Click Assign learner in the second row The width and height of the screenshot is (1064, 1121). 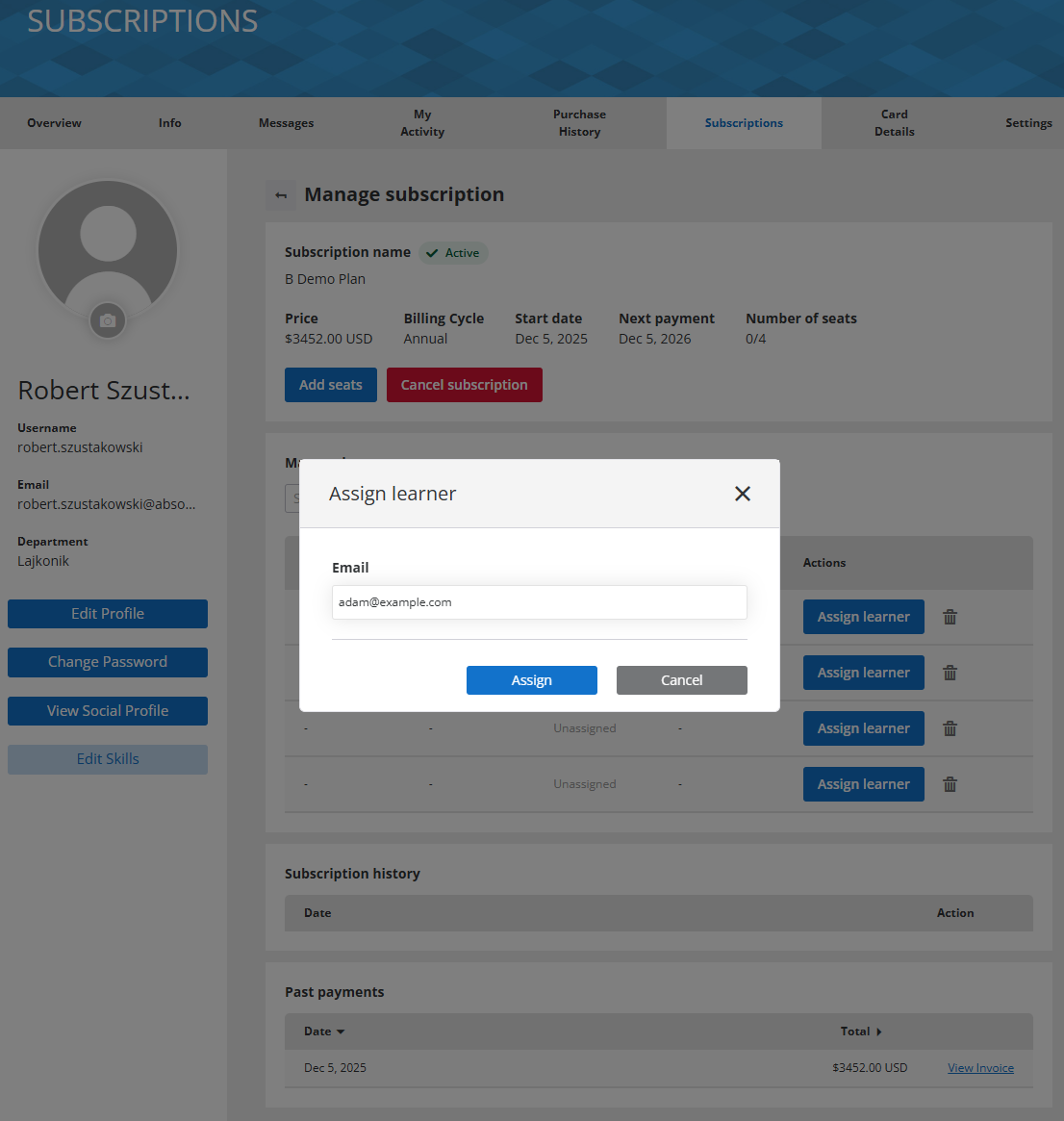pyautogui.click(x=863, y=673)
